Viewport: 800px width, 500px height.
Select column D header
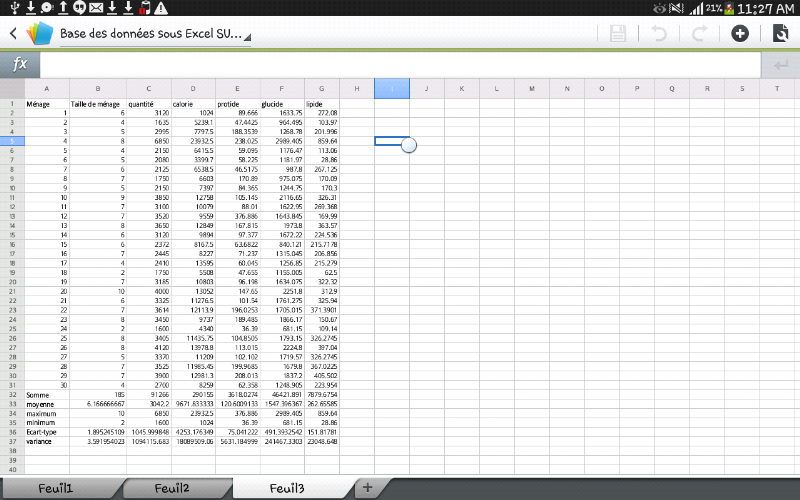coord(192,89)
